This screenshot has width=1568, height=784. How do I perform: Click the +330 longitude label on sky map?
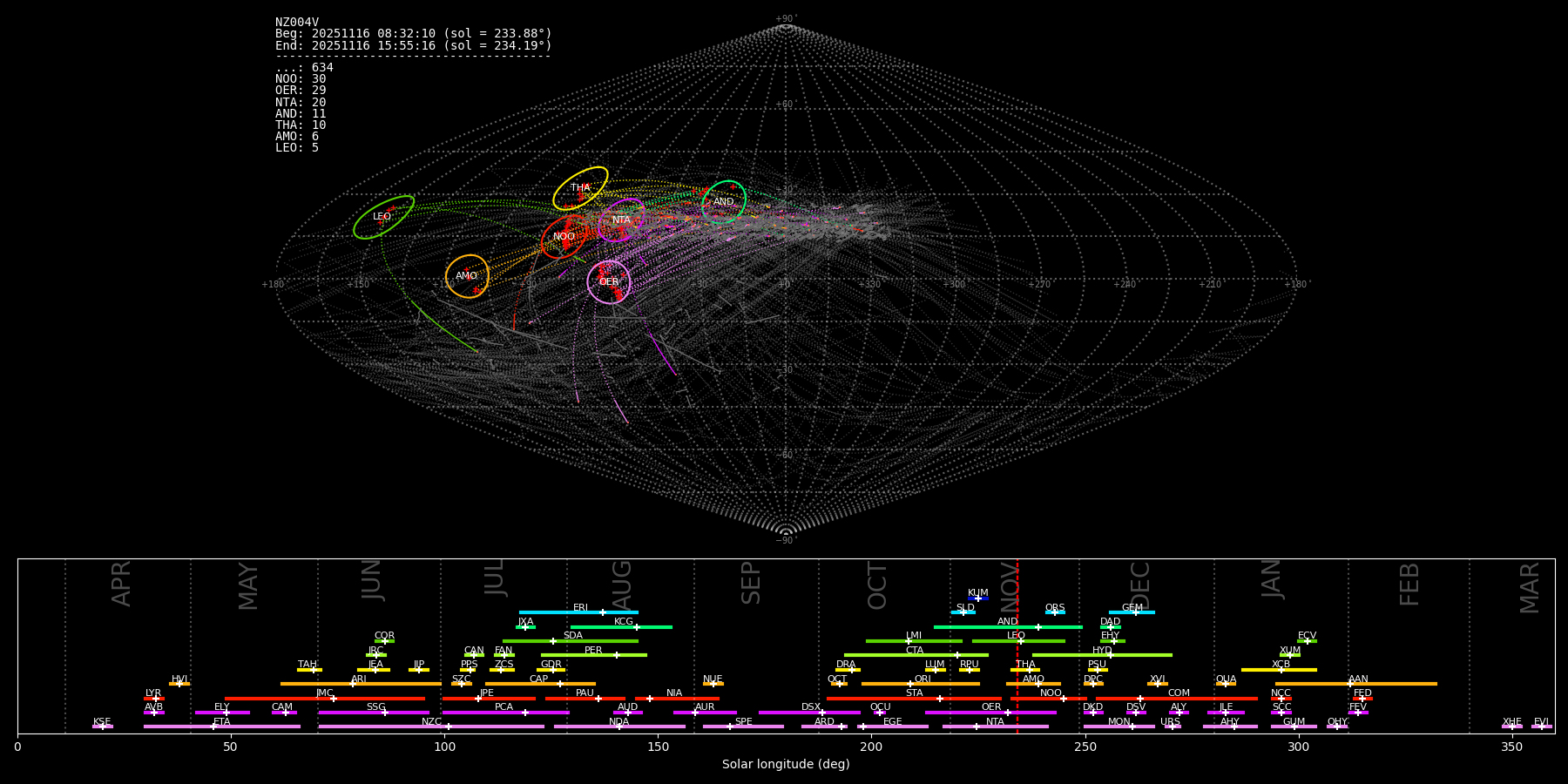[x=869, y=285]
